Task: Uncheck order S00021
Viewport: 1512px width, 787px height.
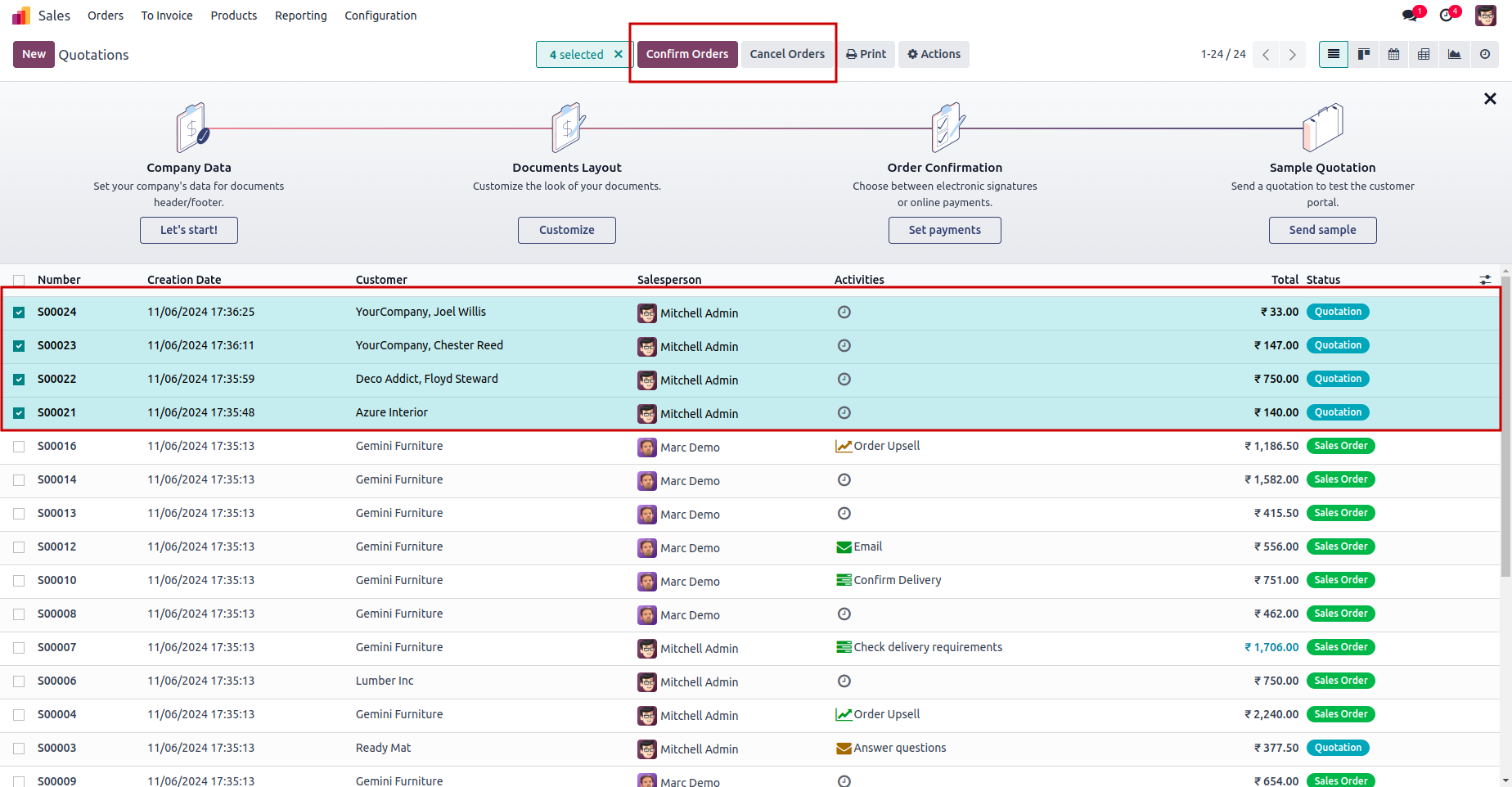Action: coord(19,413)
